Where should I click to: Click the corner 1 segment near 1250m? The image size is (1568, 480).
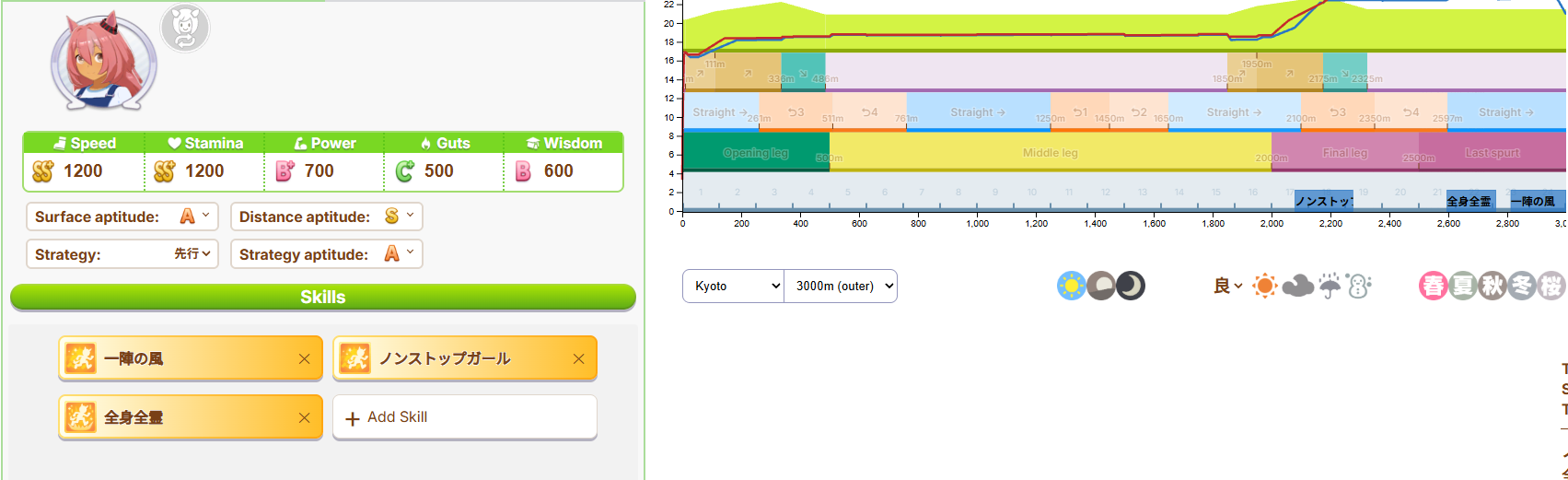(x=1080, y=111)
